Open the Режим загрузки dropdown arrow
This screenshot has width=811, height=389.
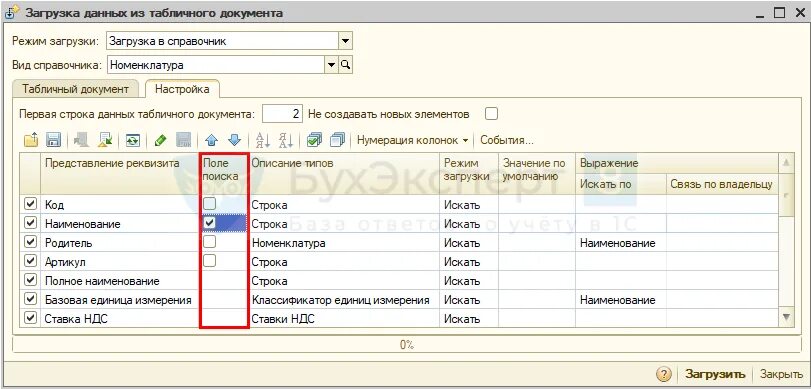click(346, 41)
